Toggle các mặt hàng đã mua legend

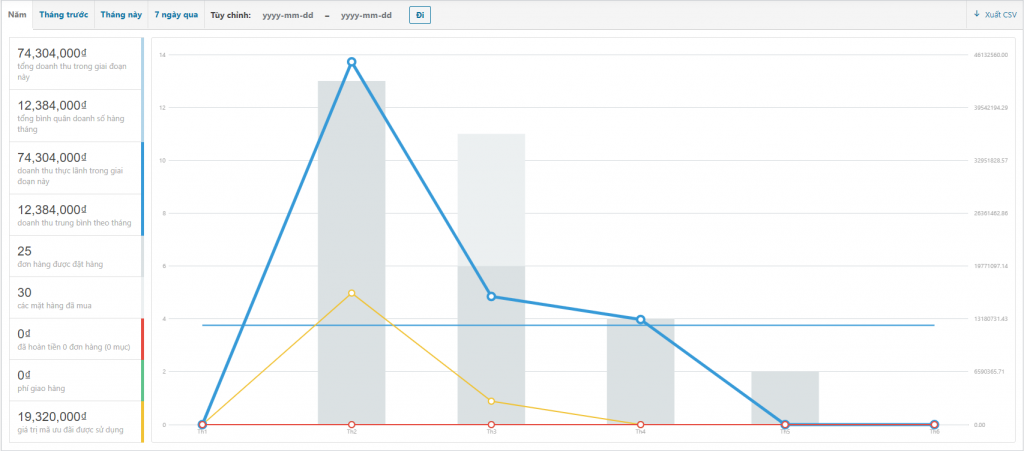coord(76,298)
